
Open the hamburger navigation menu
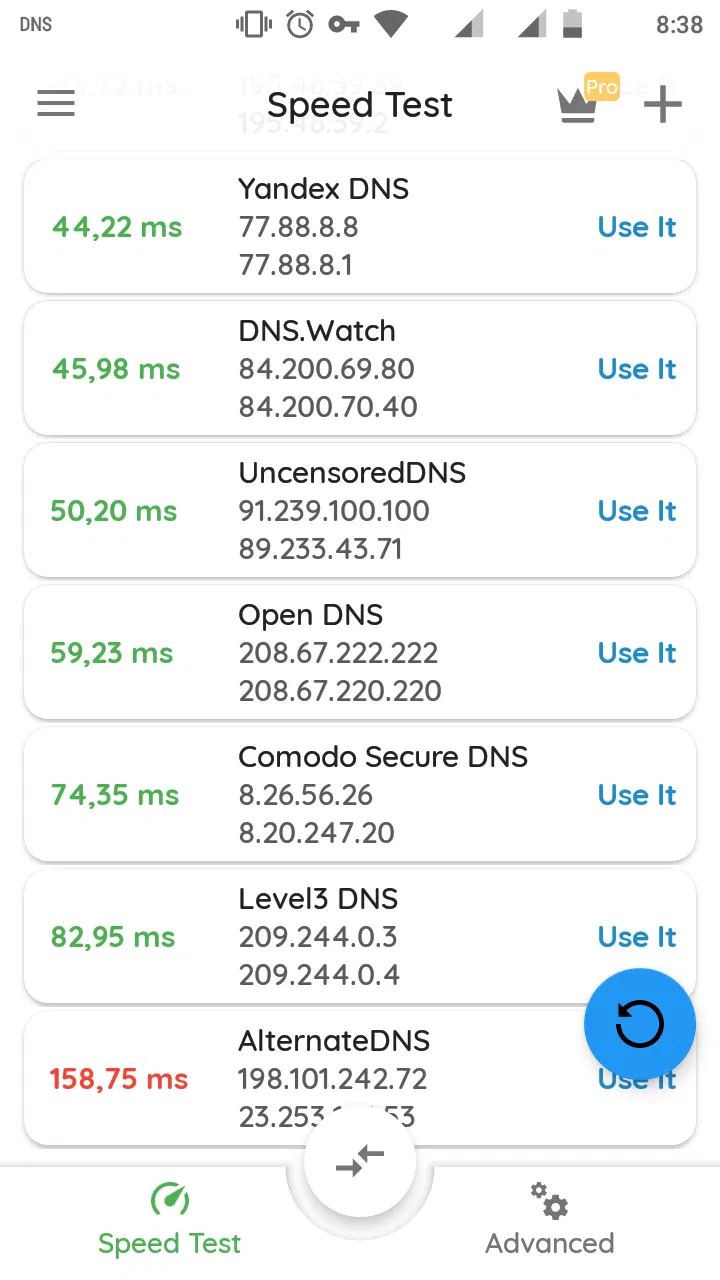(x=56, y=104)
